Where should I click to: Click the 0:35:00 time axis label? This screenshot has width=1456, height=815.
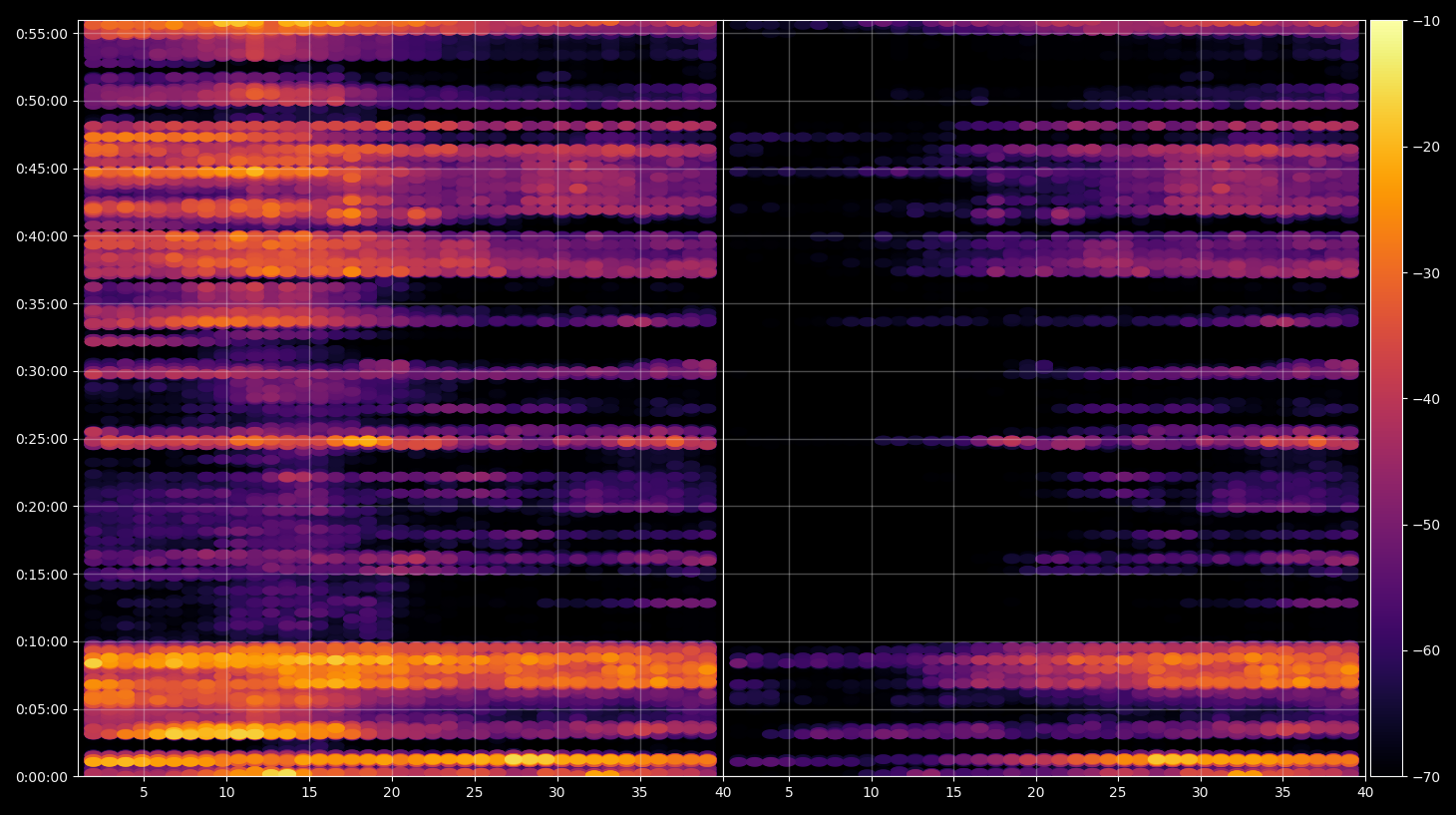pos(42,304)
